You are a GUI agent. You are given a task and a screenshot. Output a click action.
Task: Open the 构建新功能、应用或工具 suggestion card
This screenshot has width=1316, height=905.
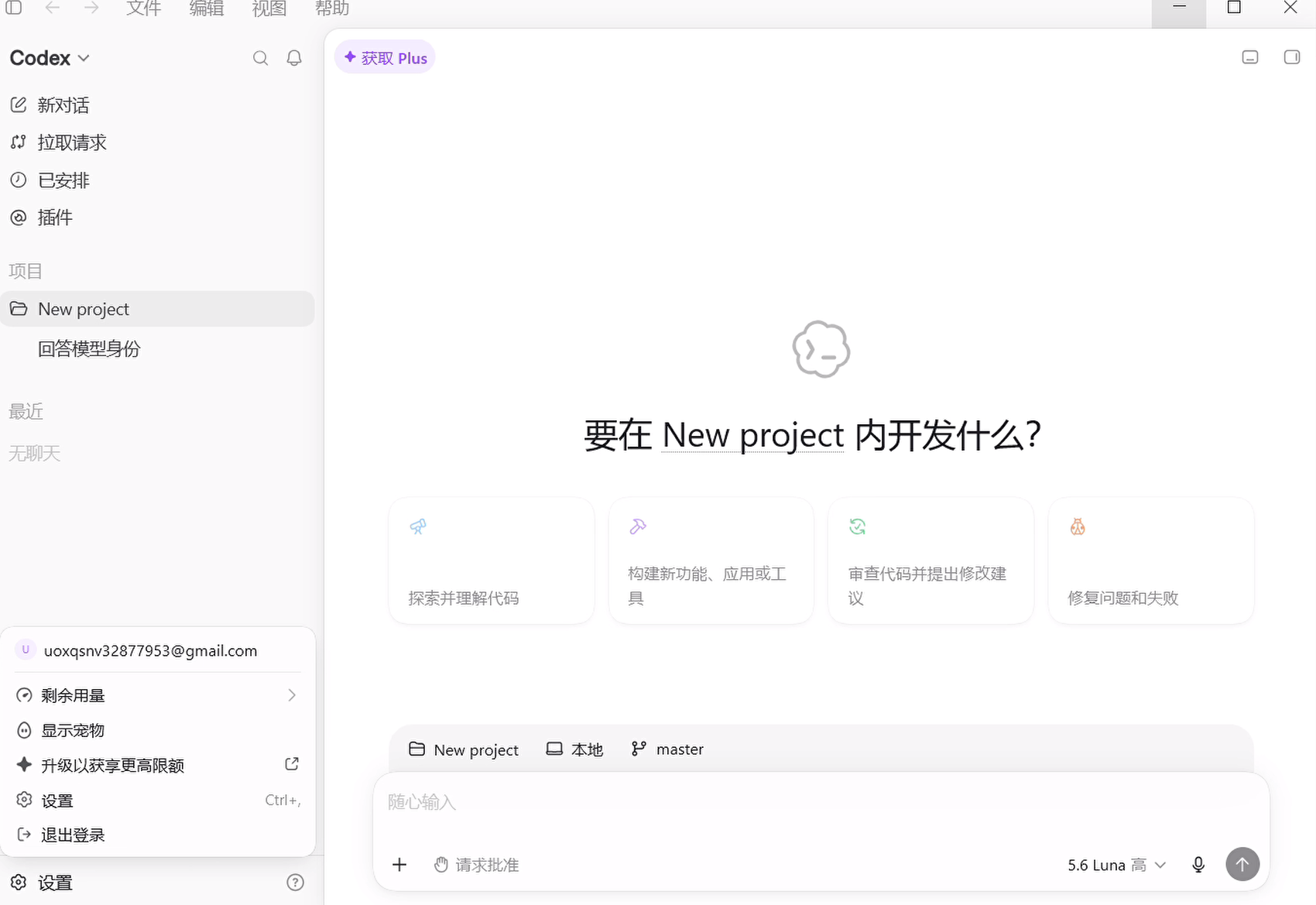click(x=711, y=560)
